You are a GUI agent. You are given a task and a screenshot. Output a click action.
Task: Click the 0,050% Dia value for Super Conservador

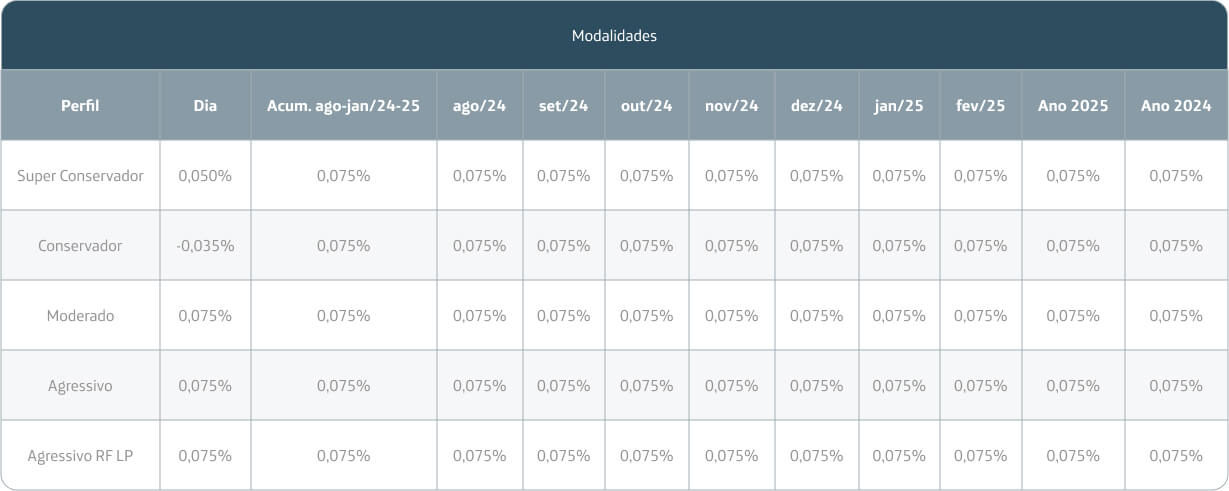tap(205, 175)
